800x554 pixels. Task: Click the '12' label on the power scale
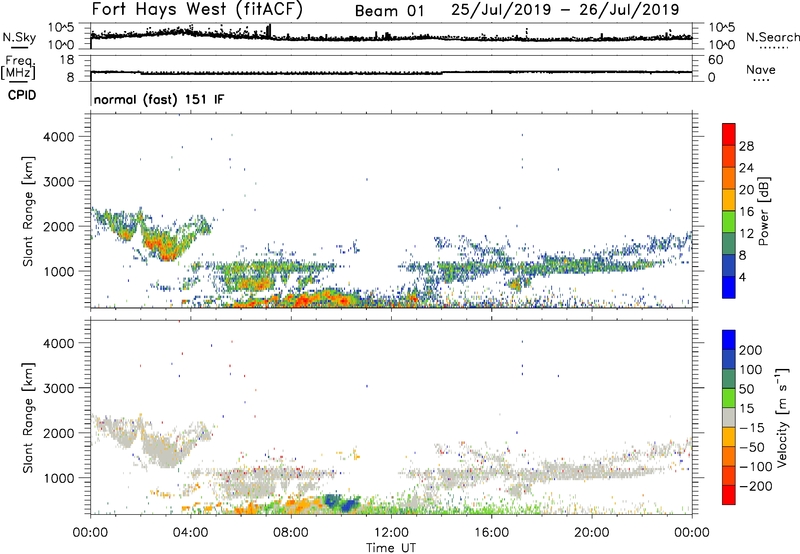click(x=746, y=234)
